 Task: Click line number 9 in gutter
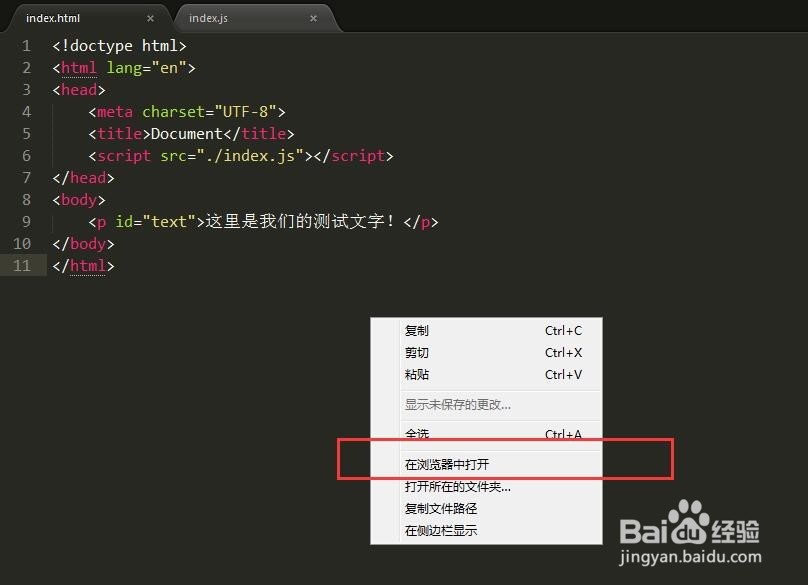pyautogui.click(x=26, y=222)
